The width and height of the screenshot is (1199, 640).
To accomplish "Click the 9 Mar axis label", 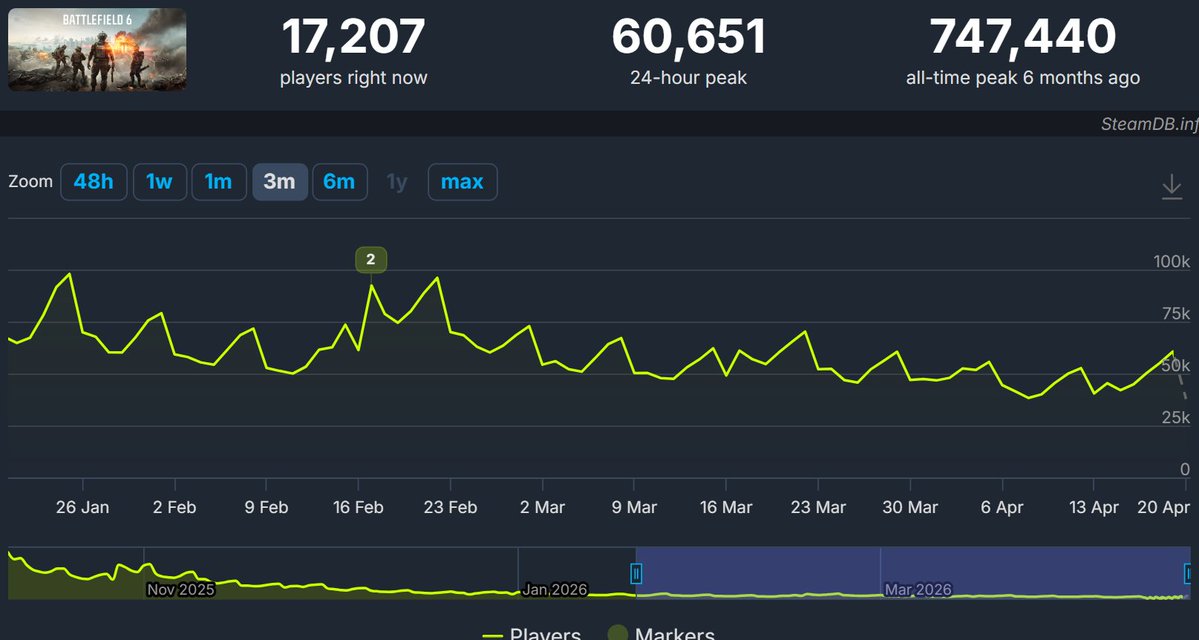I will [x=634, y=508].
